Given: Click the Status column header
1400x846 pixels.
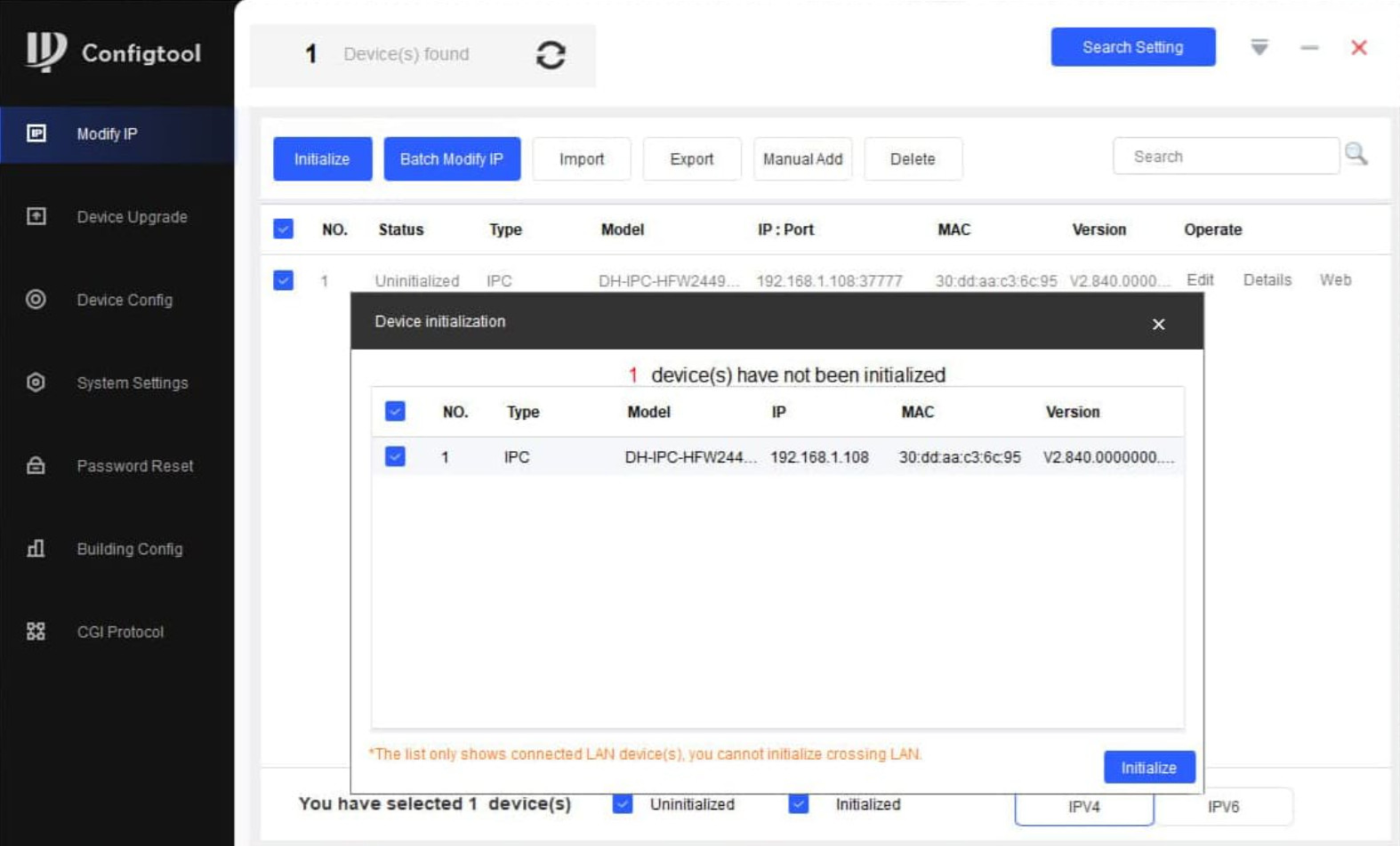Looking at the screenshot, I should (x=401, y=230).
